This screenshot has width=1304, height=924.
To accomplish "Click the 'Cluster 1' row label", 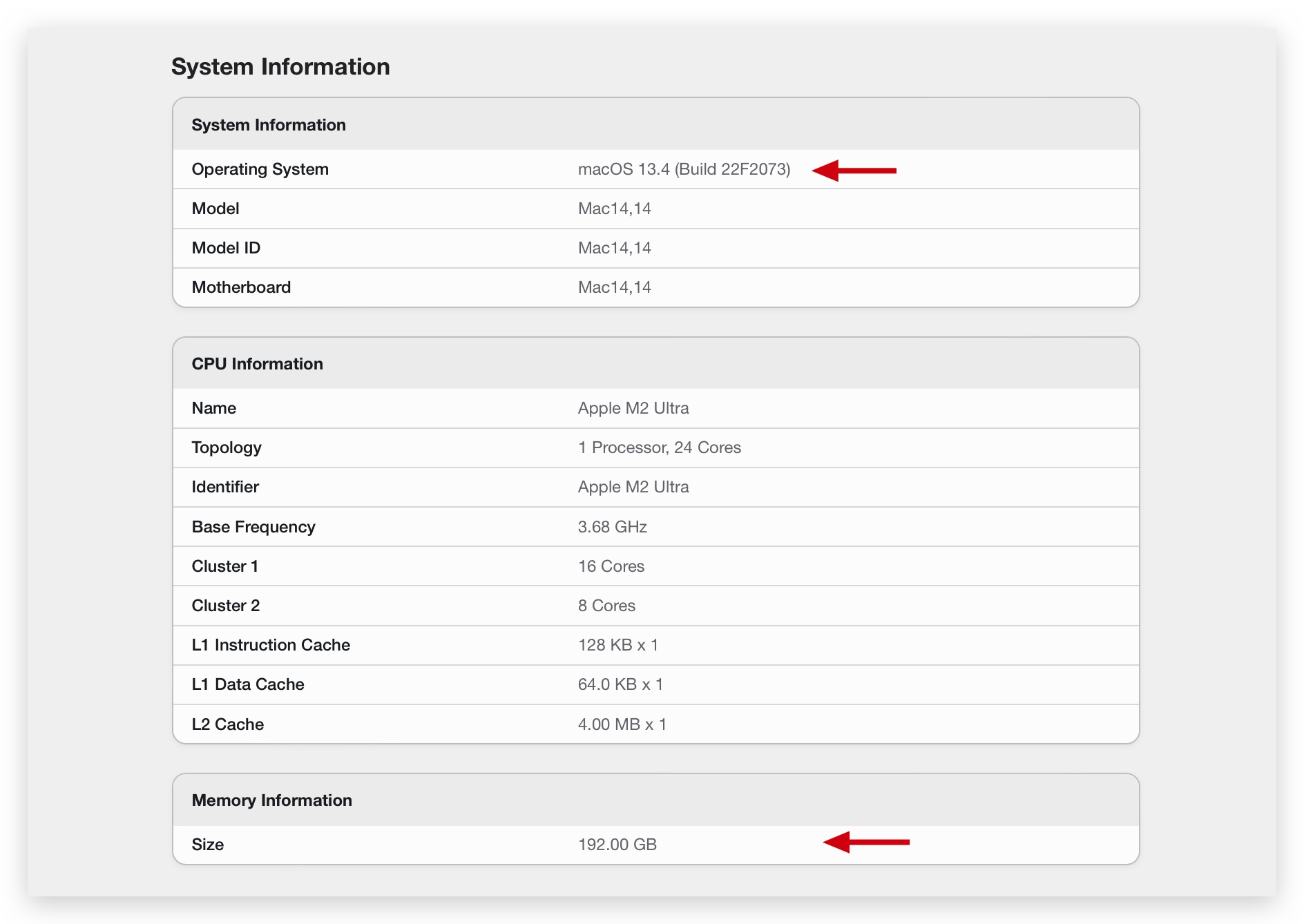I will pos(225,566).
